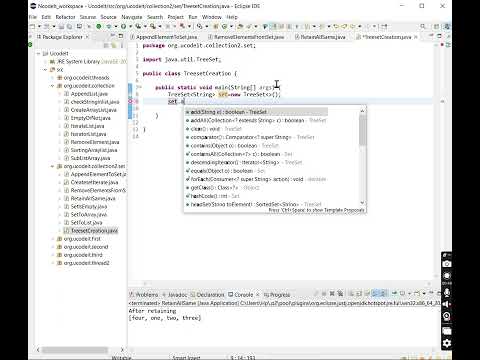Viewport: 480px width, 360px height.
Task: Open dropdown arrow next to Run button
Action: coord(131,26)
